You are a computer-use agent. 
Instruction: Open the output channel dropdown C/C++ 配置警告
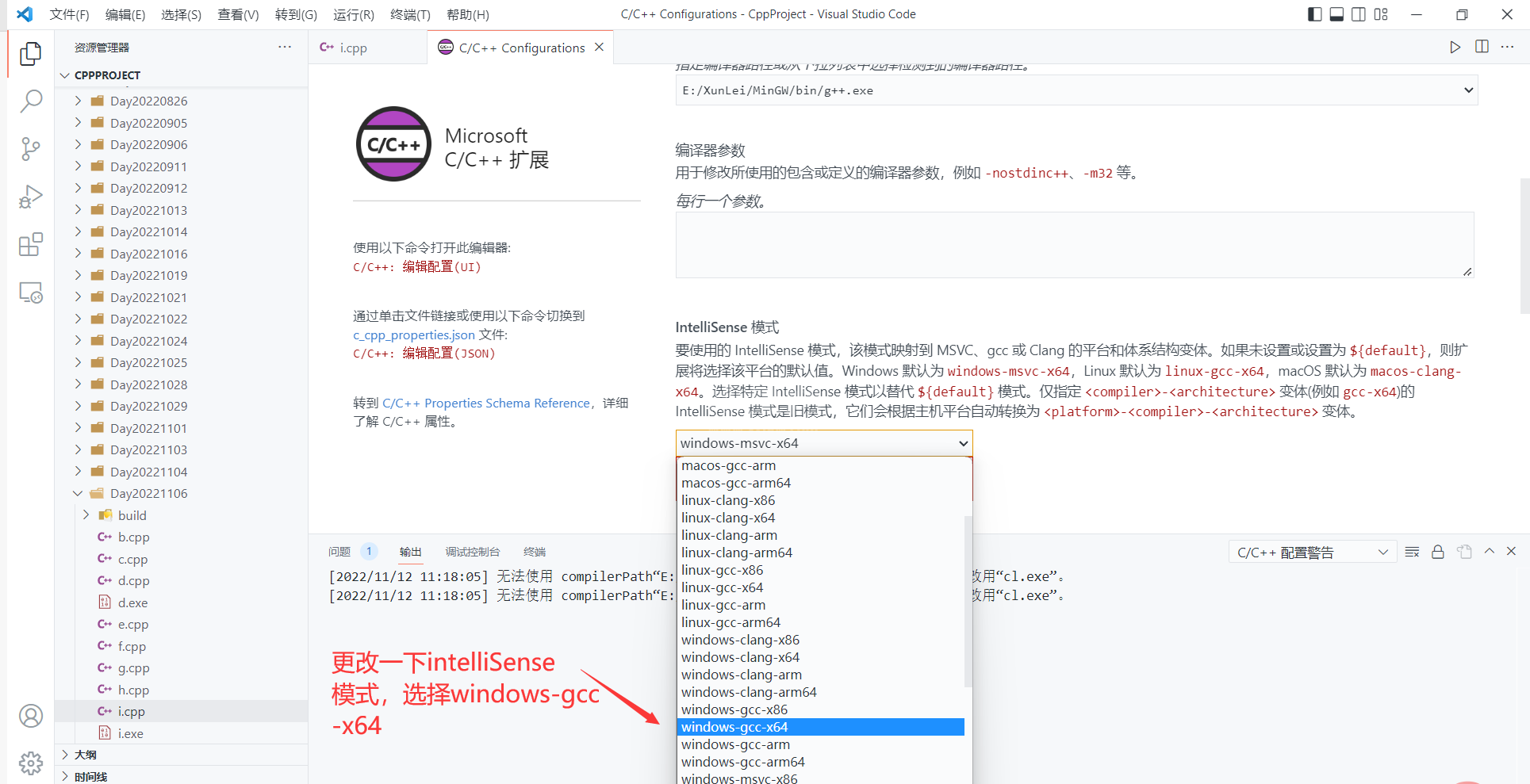pyautogui.click(x=1313, y=553)
